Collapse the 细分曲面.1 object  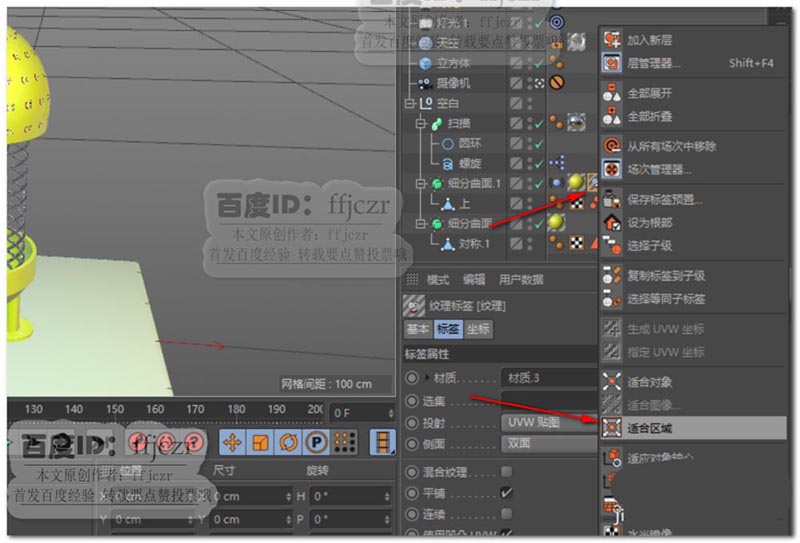tap(420, 184)
